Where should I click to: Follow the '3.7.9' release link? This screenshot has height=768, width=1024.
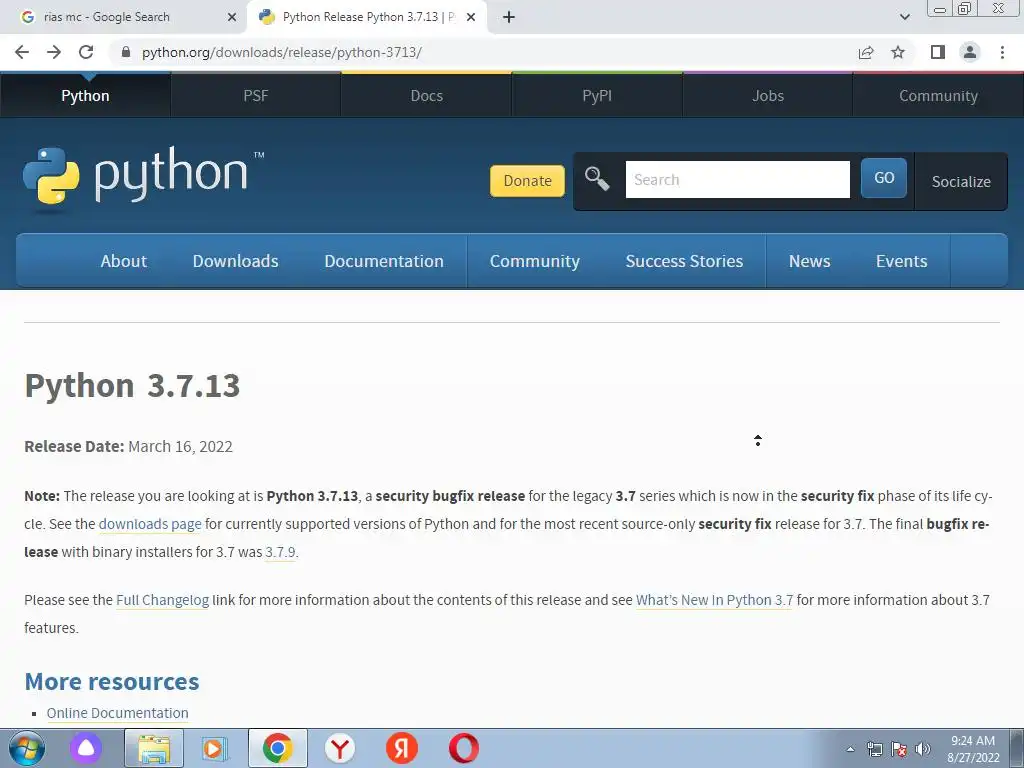coord(280,552)
